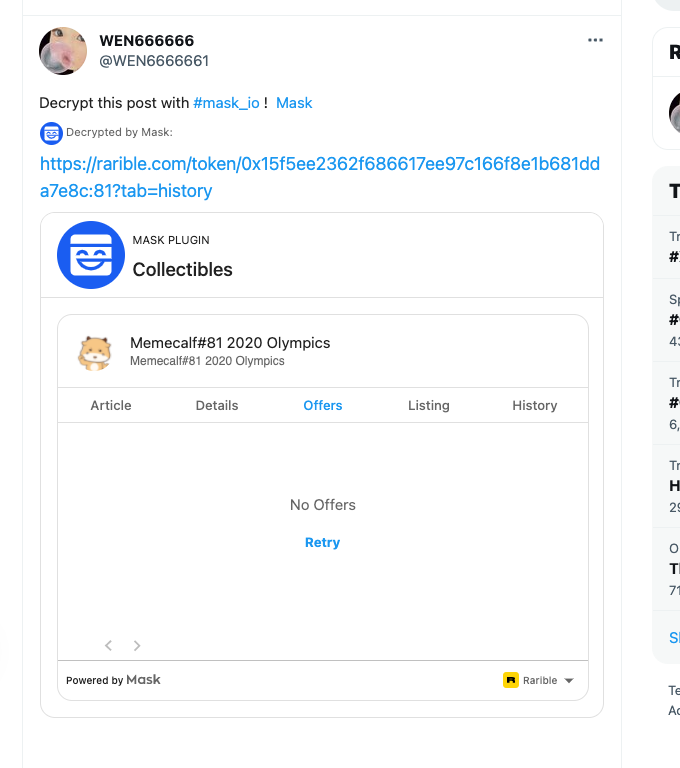Click the MASK PLUGIN label
Image resolution: width=680 pixels, height=768 pixels.
tap(171, 240)
